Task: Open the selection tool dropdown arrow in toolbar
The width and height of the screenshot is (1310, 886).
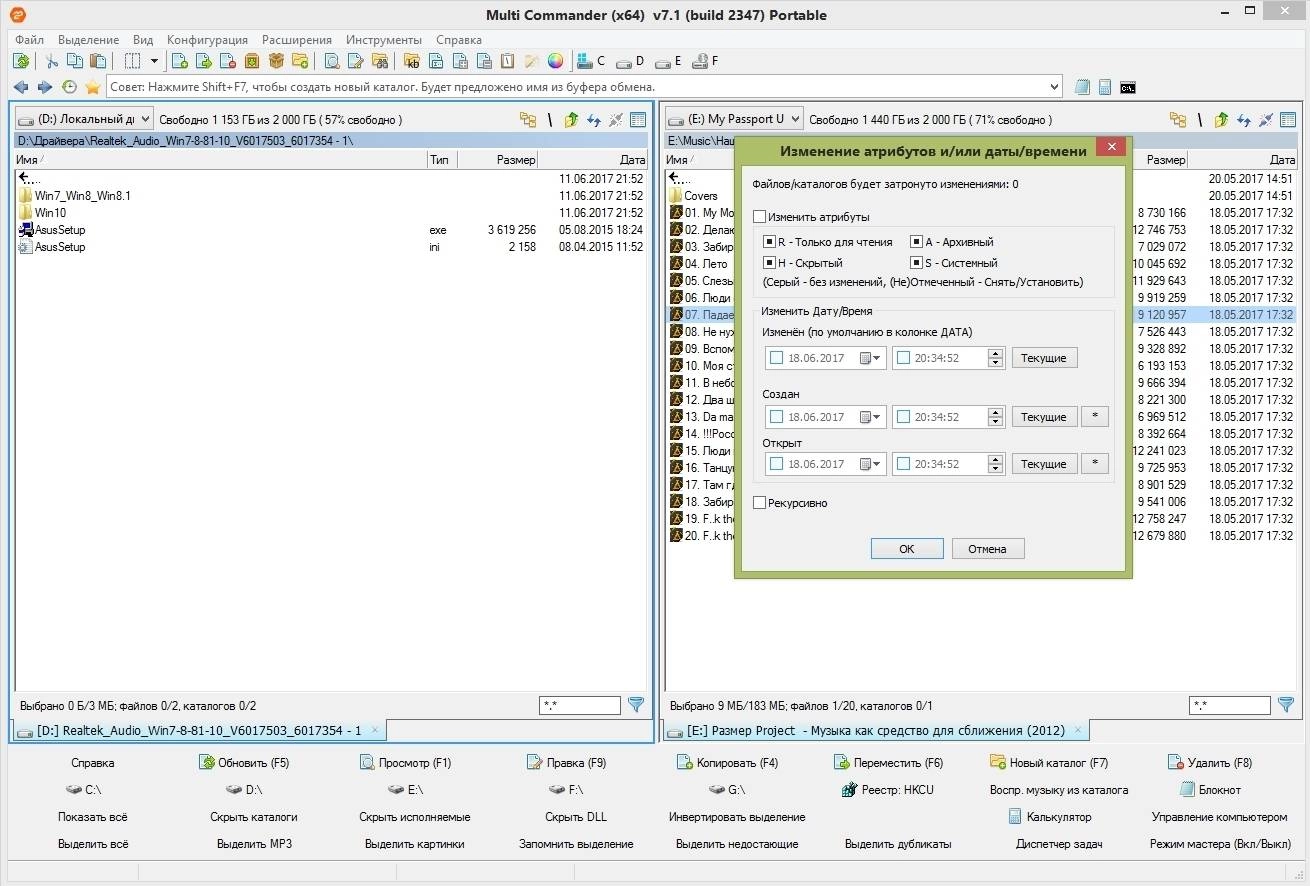Action: pyautogui.click(x=154, y=61)
